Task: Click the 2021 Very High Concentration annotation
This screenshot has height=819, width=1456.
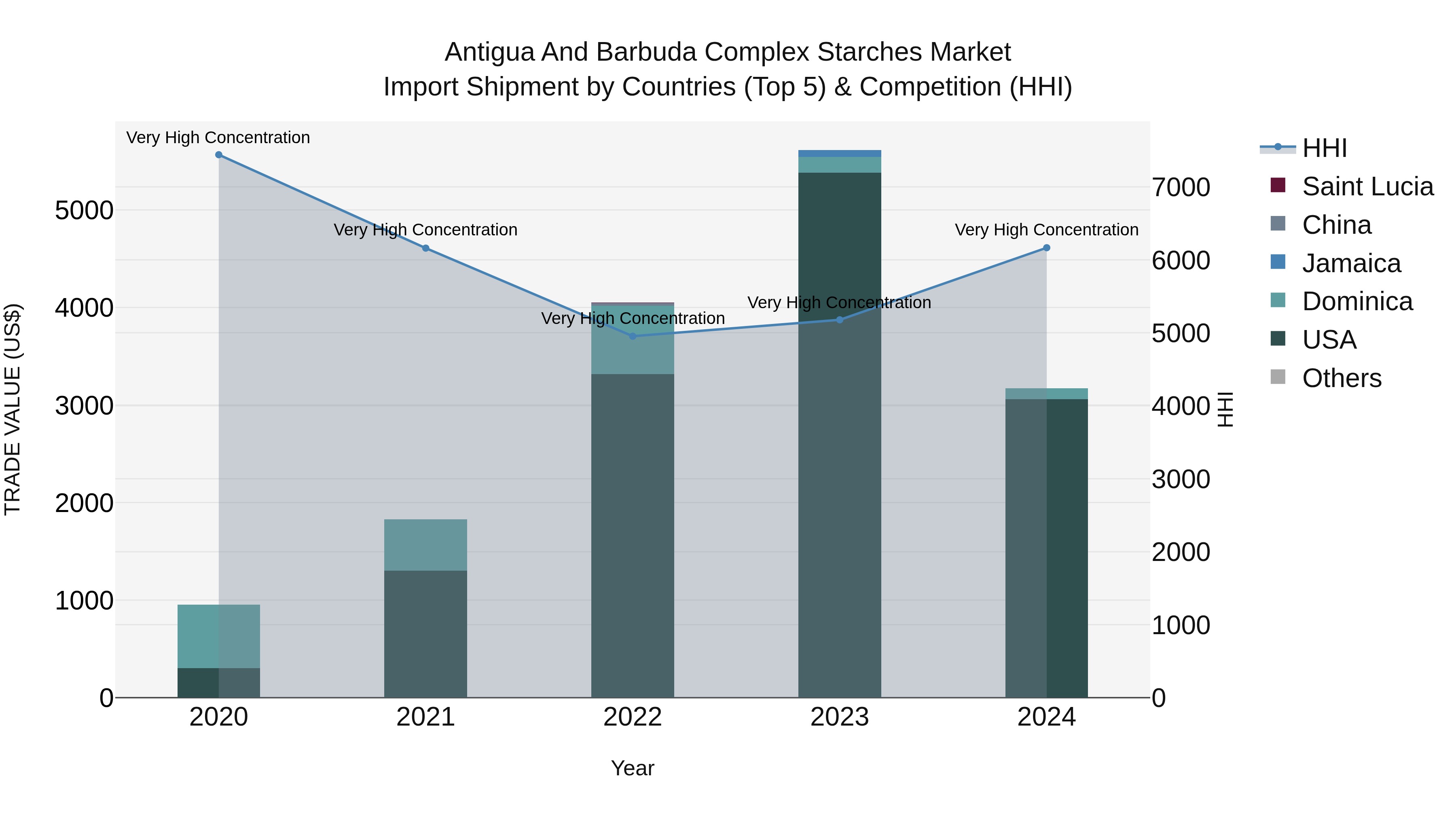Action: 425,230
